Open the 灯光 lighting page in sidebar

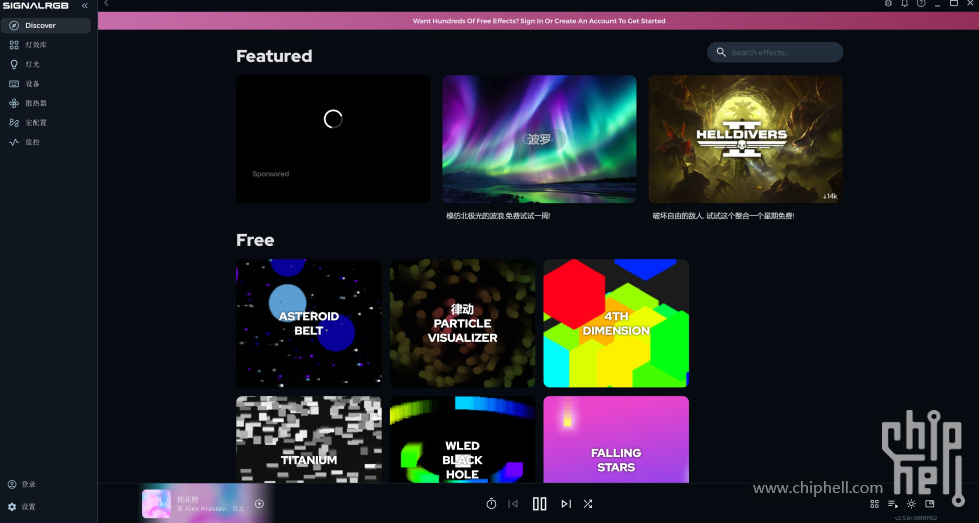tap(46, 64)
